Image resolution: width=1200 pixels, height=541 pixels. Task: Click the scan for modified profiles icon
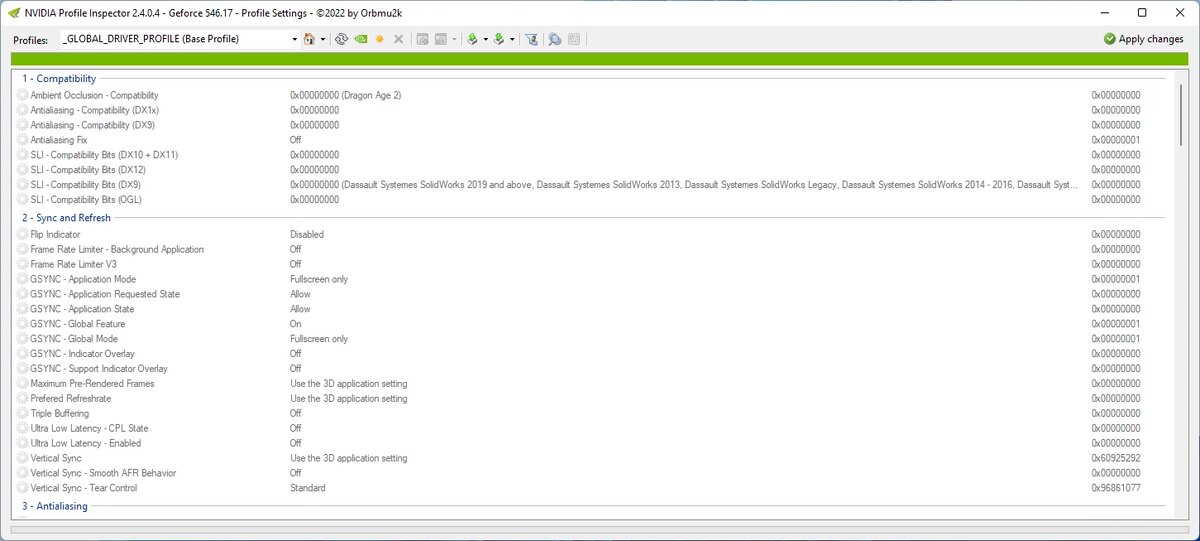click(x=554, y=39)
